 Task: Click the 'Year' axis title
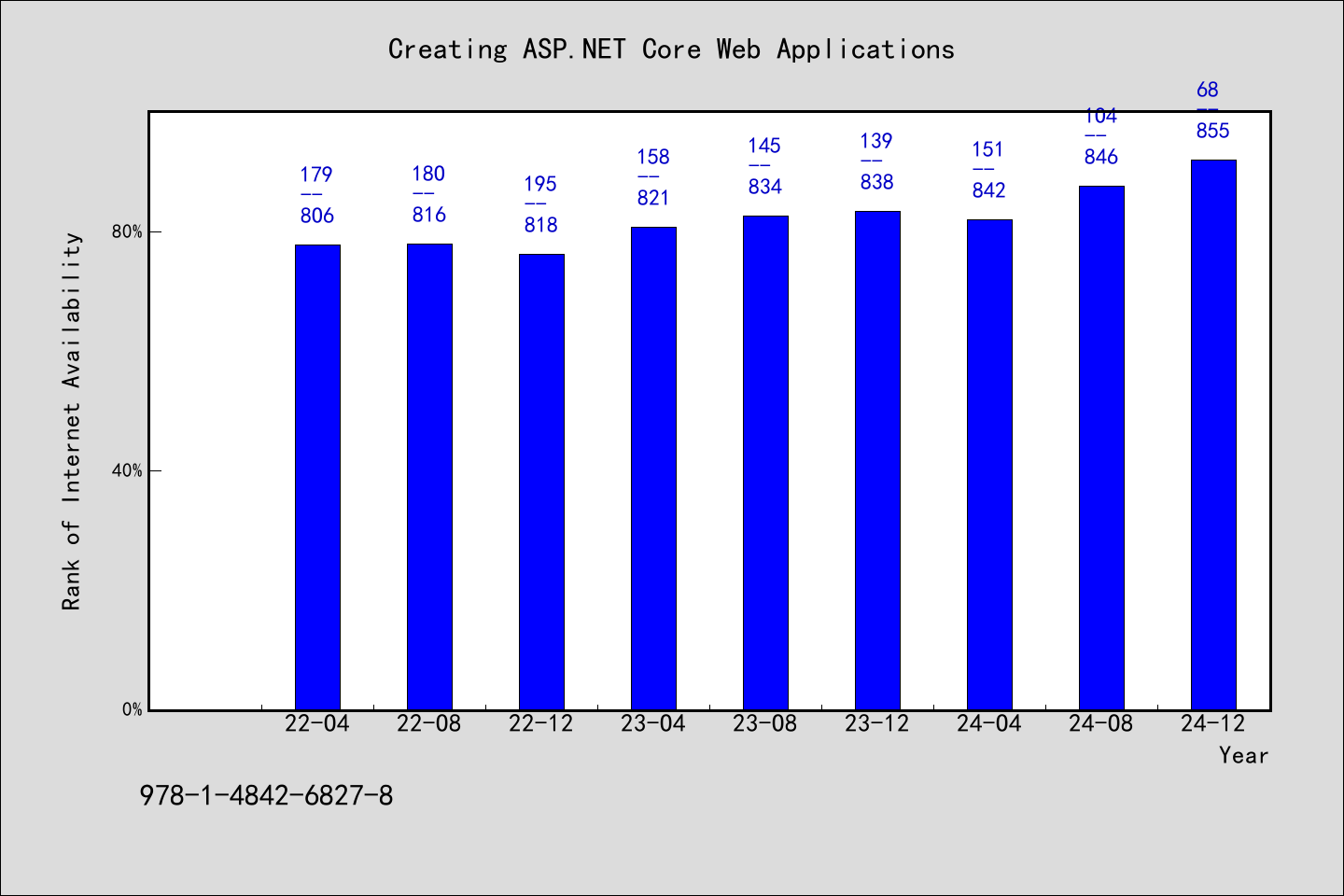[1244, 755]
